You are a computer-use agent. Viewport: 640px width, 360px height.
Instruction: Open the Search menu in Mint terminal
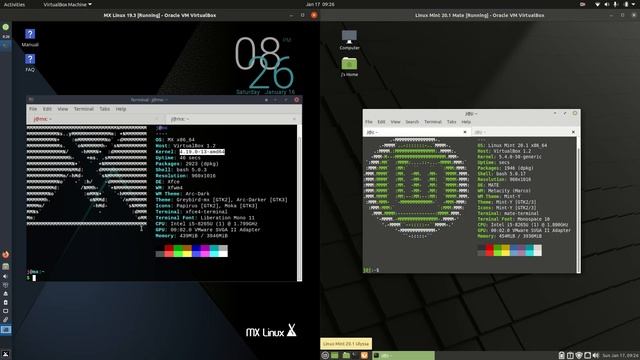pyautogui.click(x=412, y=122)
